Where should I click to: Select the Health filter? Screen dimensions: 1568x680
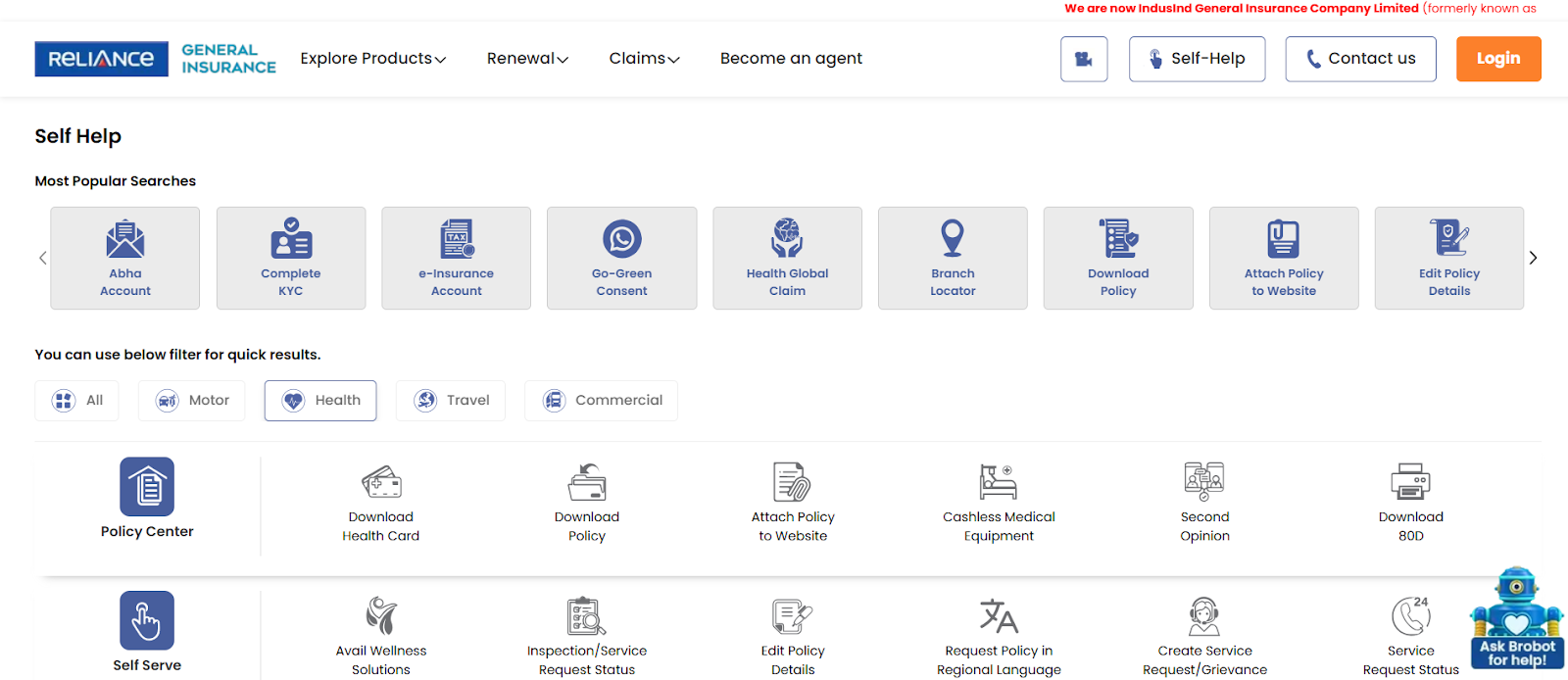point(320,401)
